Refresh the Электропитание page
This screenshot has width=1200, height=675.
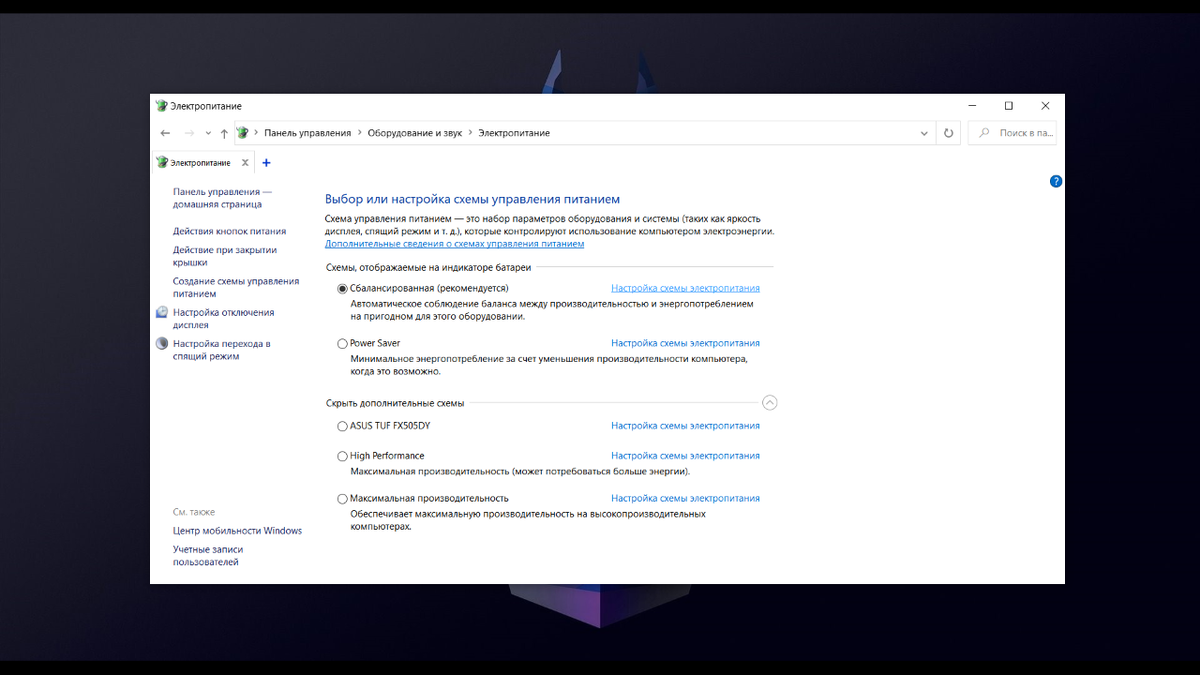coord(949,133)
